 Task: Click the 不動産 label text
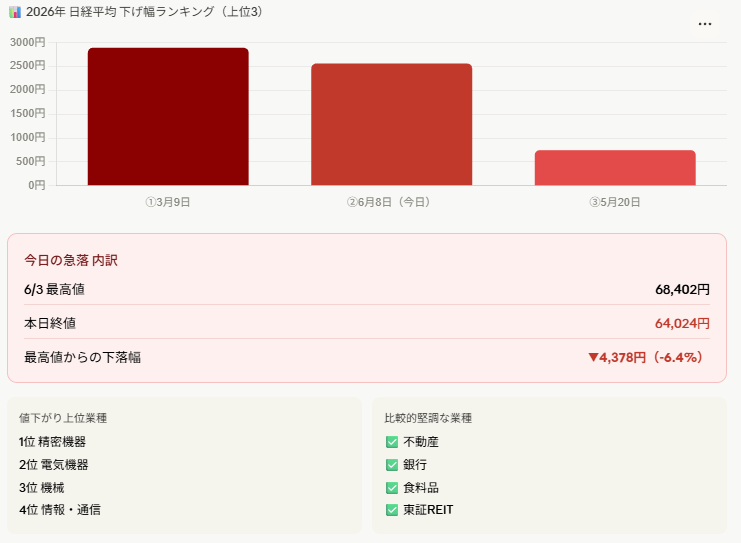(421, 442)
